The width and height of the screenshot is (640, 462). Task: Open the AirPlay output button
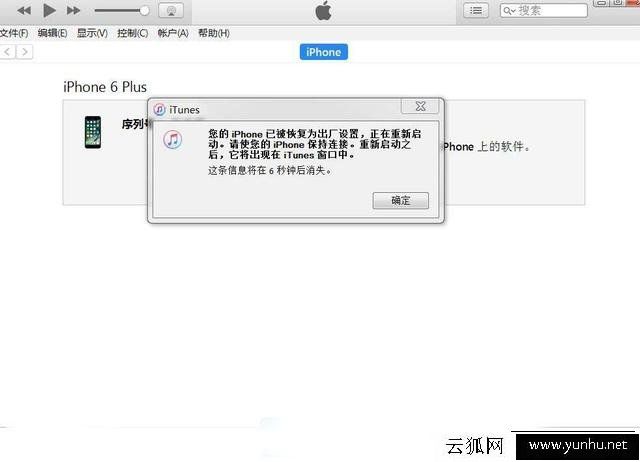pyautogui.click(x=171, y=11)
